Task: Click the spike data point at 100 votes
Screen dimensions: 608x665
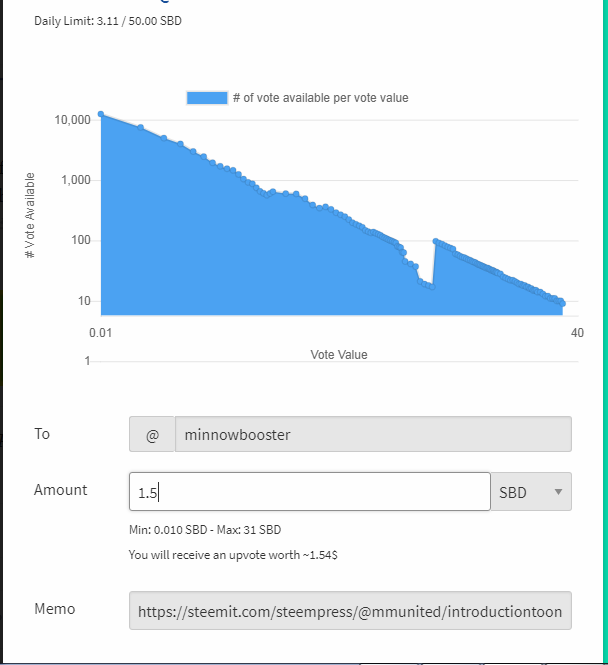Action: pyautogui.click(x=436, y=241)
